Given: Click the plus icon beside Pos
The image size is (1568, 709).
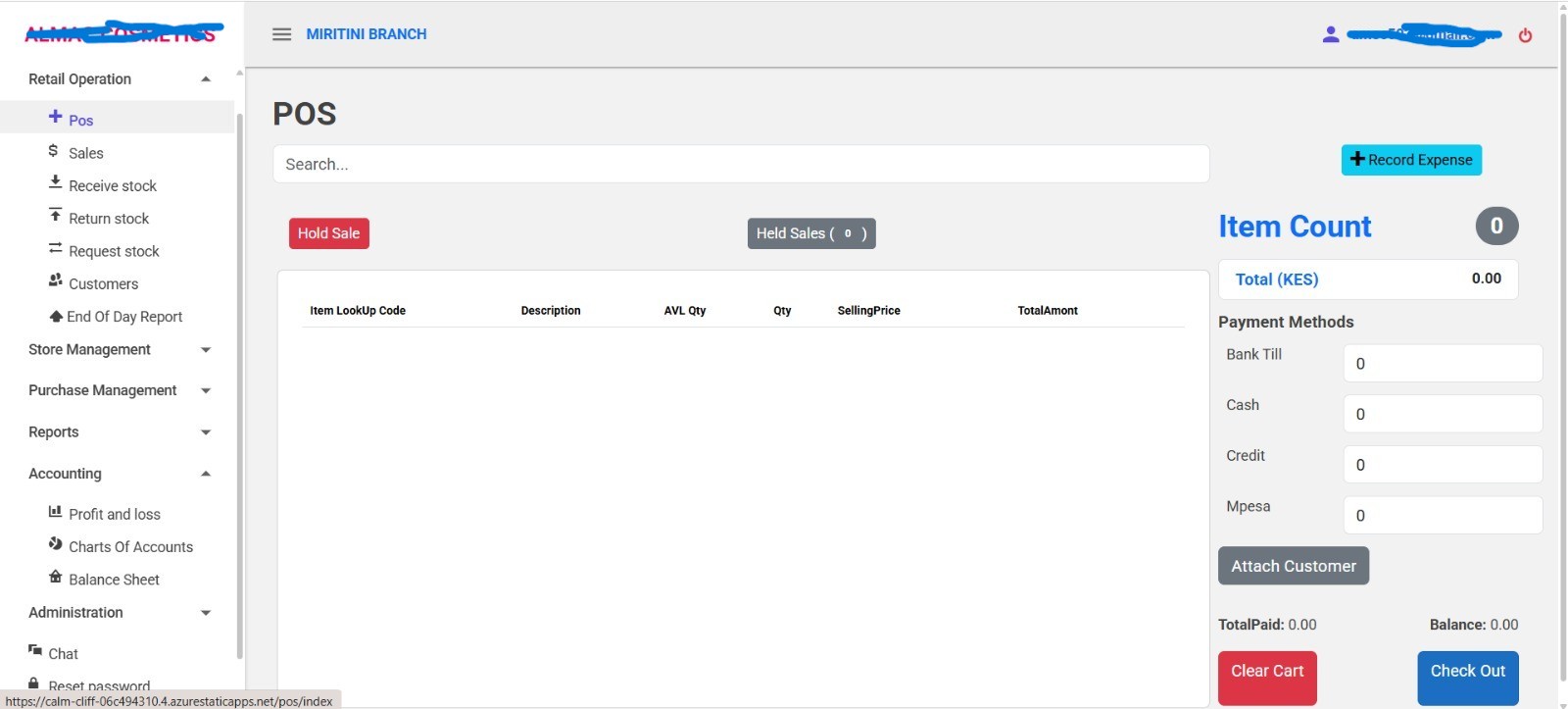Looking at the screenshot, I should [55, 117].
